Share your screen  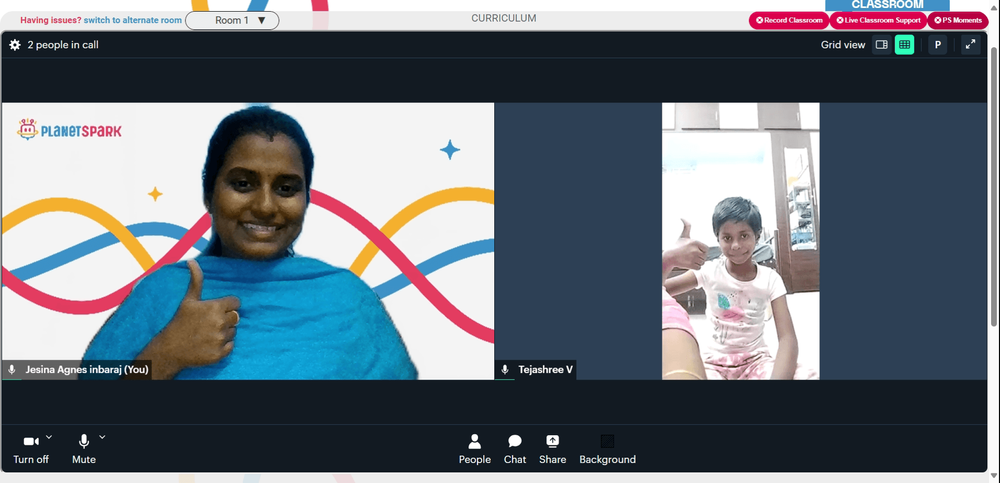pyautogui.click(x=552, y=449)
